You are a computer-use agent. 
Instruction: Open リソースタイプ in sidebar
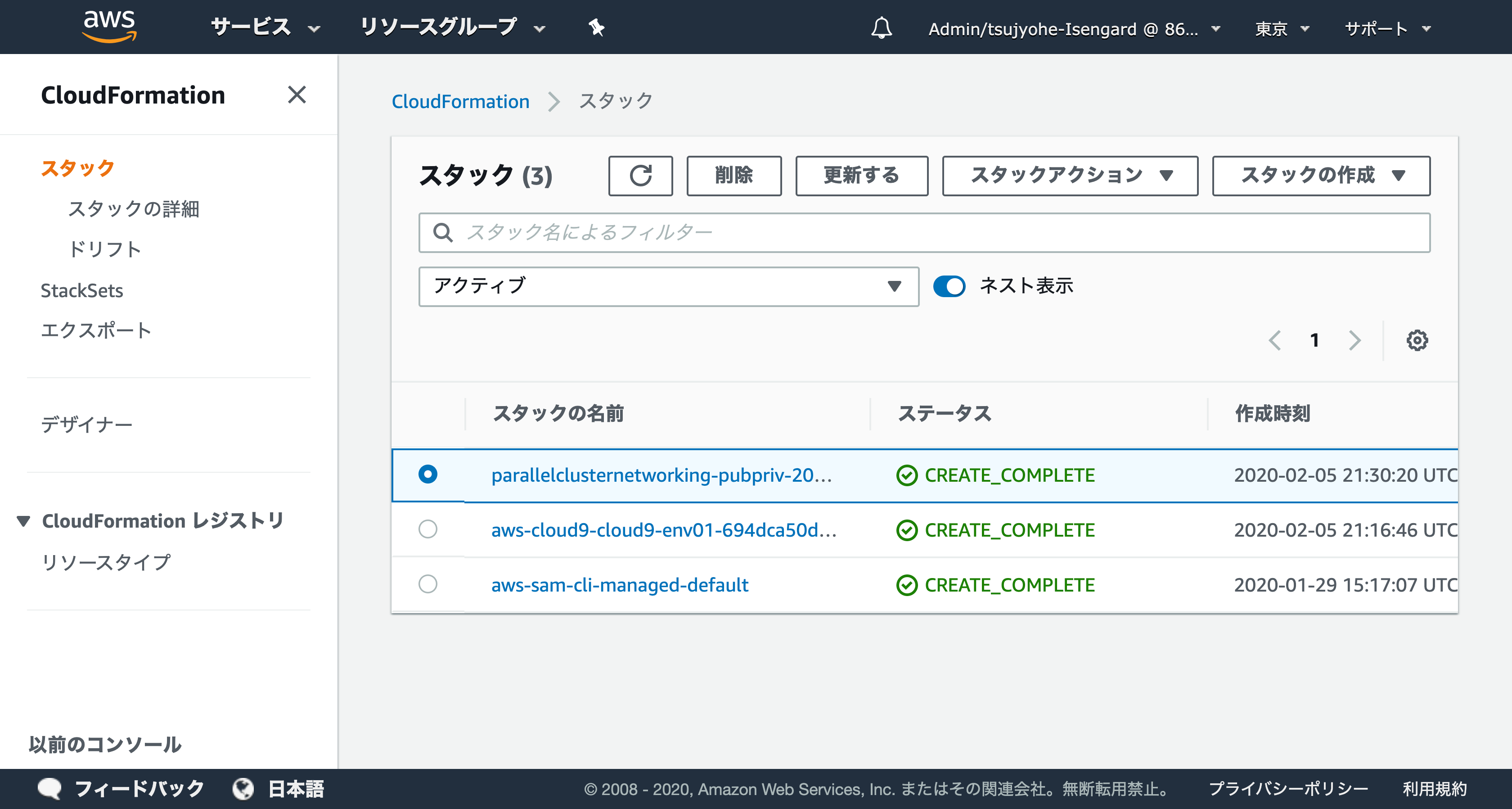click(x=106, y=562)
